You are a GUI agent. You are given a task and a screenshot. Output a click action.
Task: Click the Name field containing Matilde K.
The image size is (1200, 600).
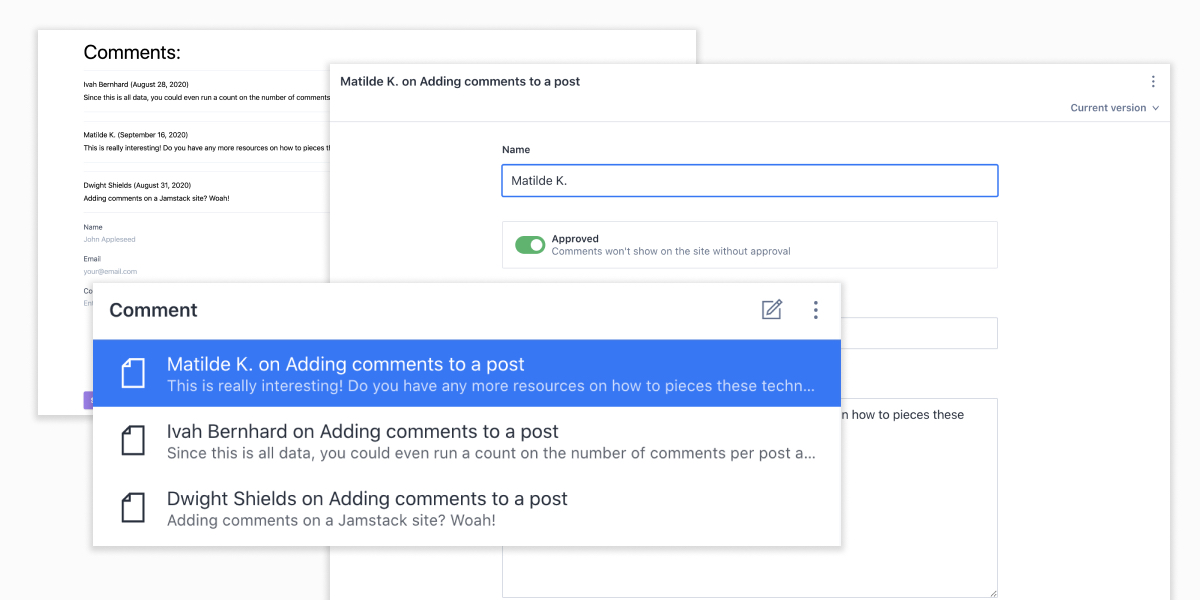[x=749, y=181]
